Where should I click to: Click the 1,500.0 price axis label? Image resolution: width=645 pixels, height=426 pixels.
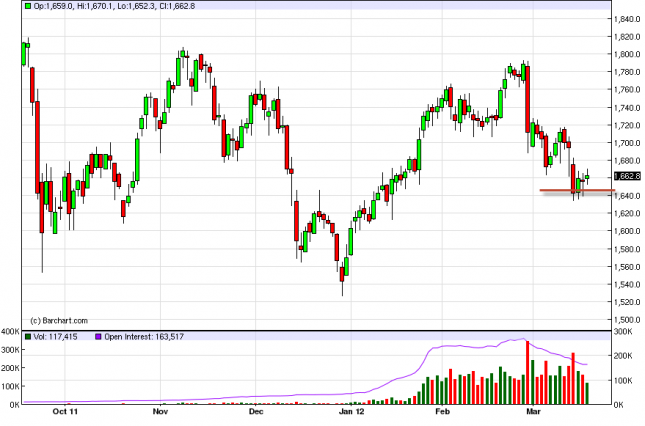(x=627, y=320)
